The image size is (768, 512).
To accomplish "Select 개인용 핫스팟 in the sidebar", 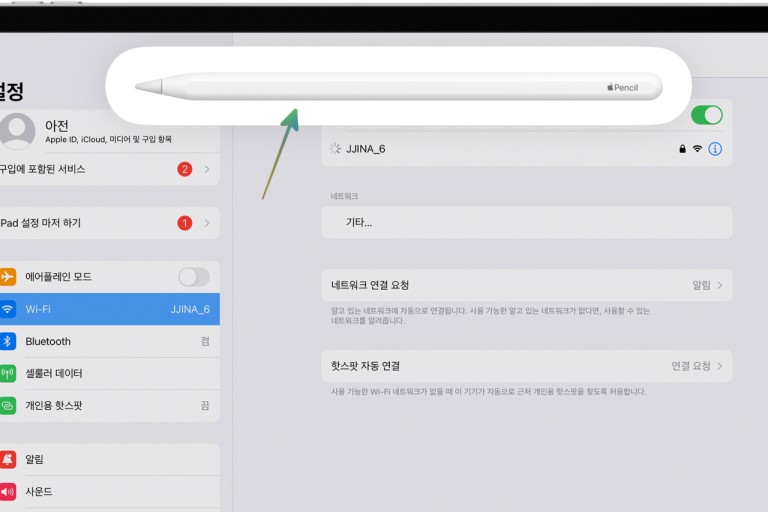I will coord(110,406).
